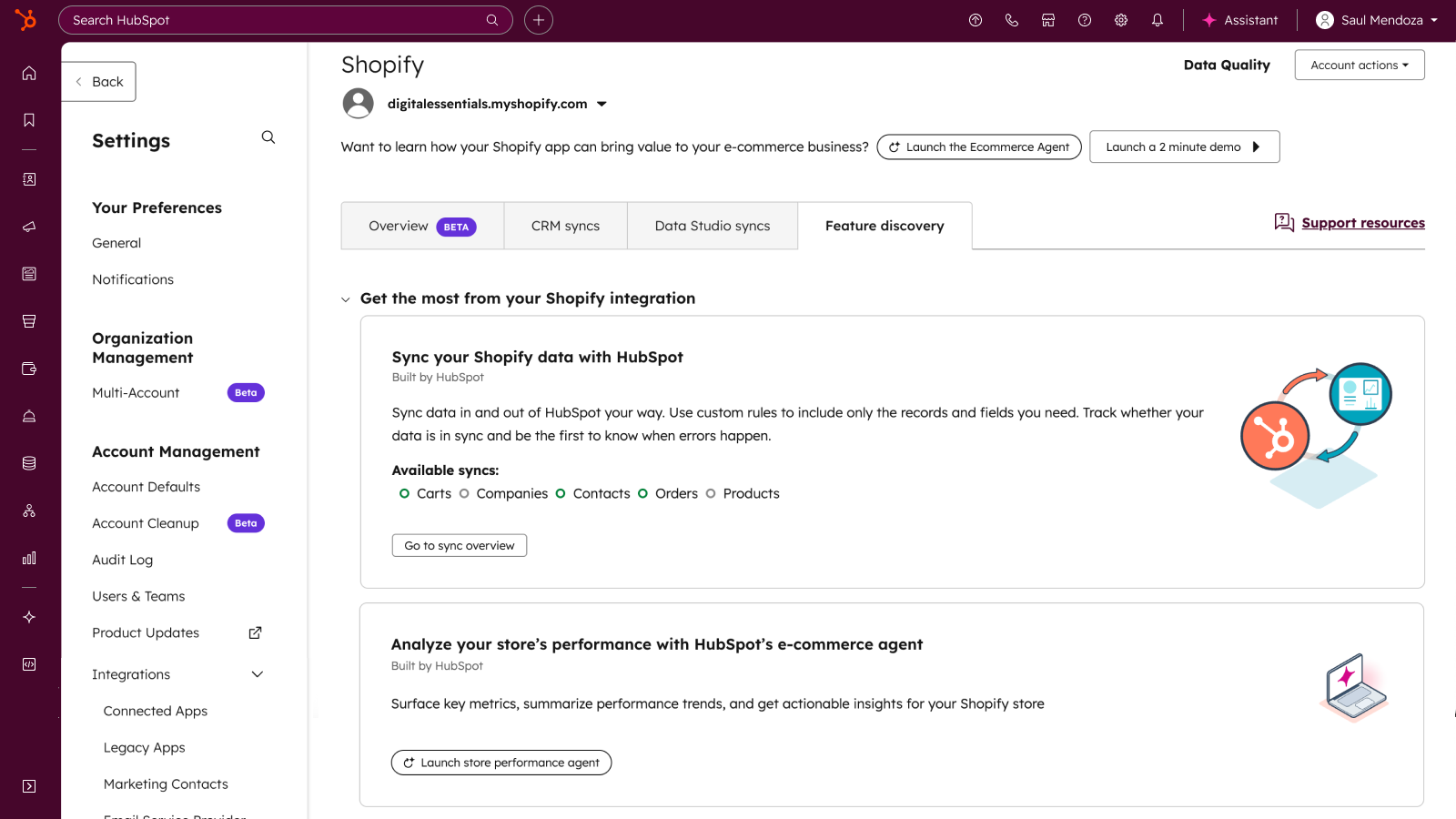The height and width of the screenshot is (819, 1456).
Task: Open the Reporting bar chart icon in sidebar
Action: [x=29, y=558]
